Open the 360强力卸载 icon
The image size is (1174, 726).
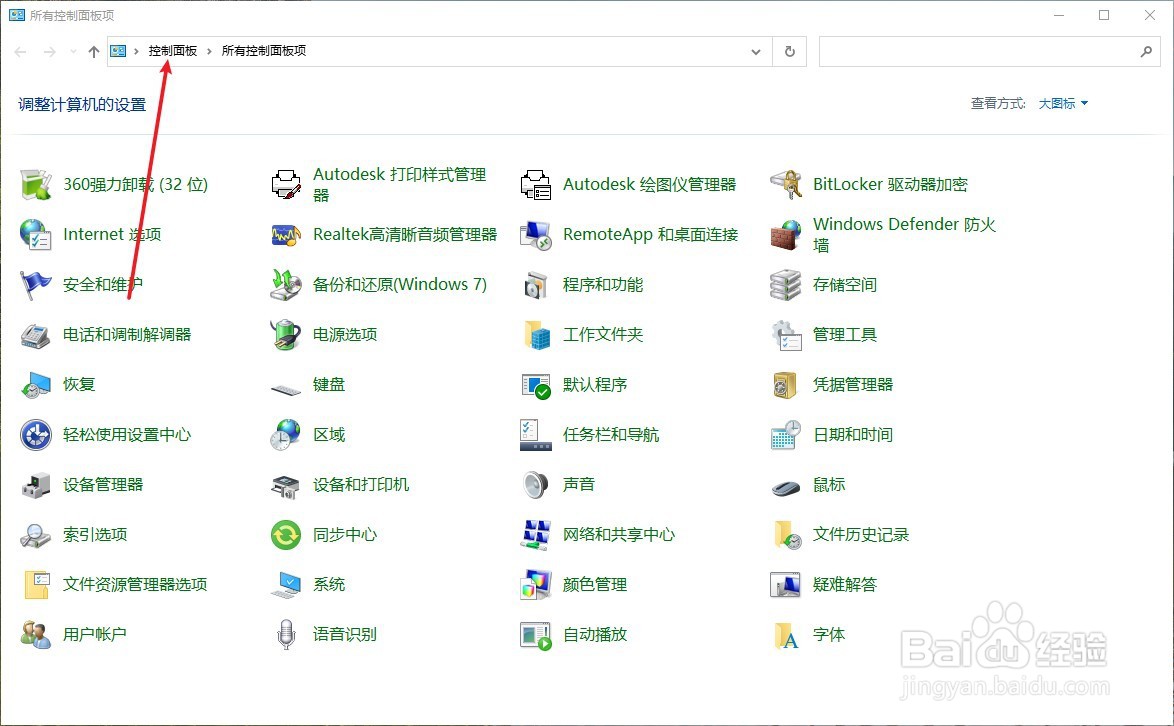(x=35, y=185)
